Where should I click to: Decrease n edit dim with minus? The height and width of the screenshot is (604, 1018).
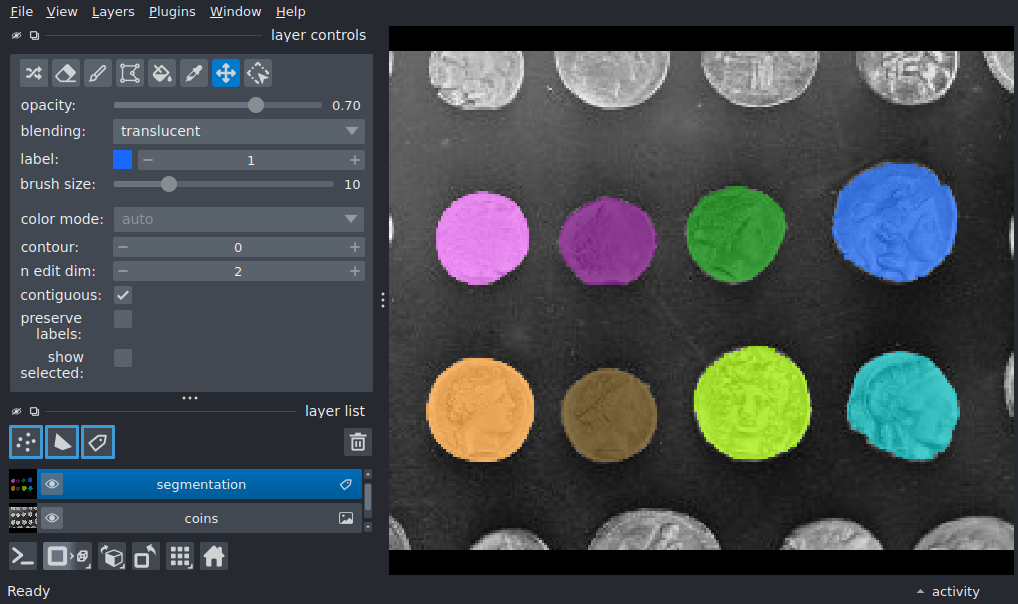[x=123, y=271]
